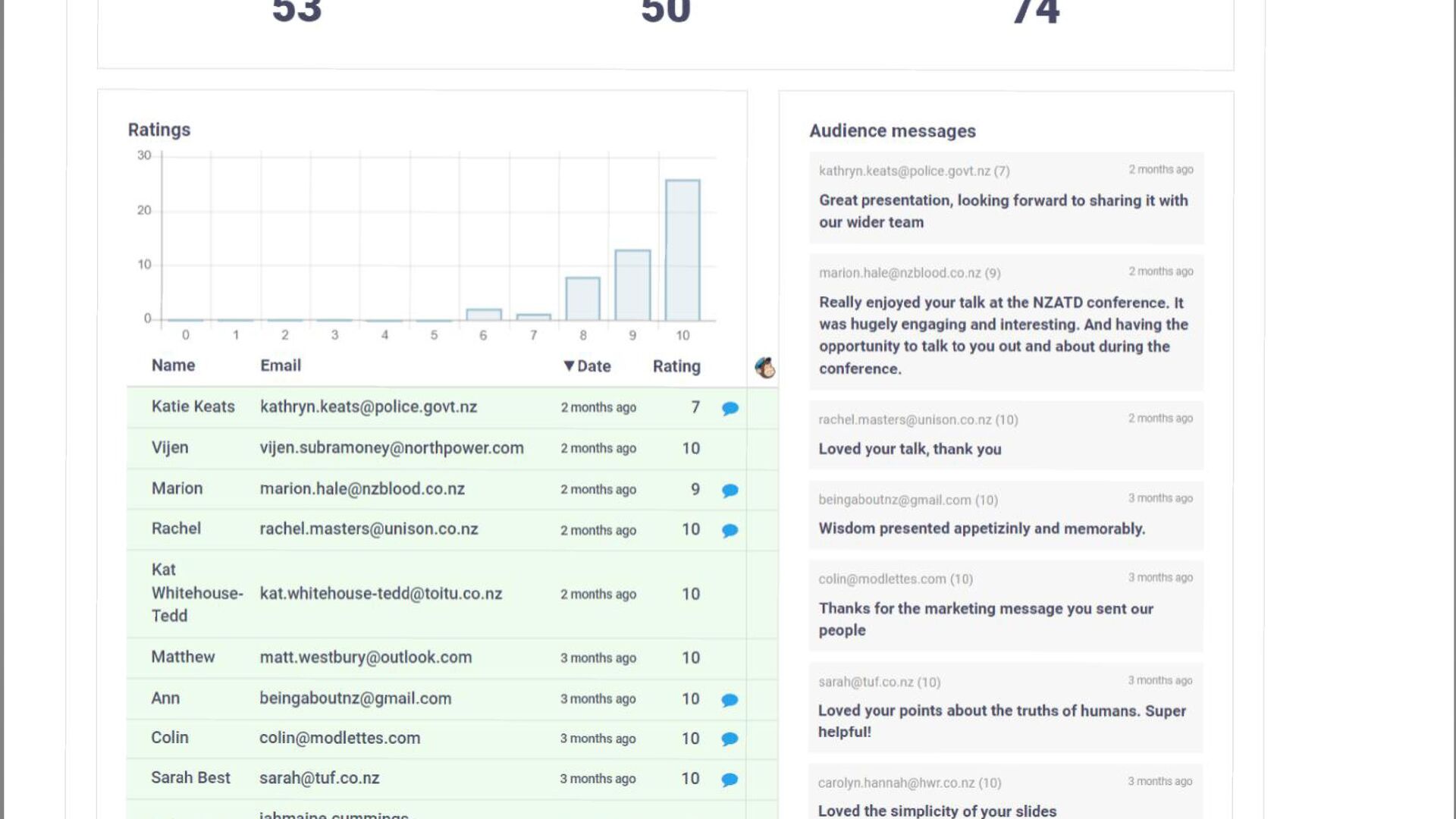Click the Email column header
This screenshot has height=819, width=1456.
[x=281, y=366]
